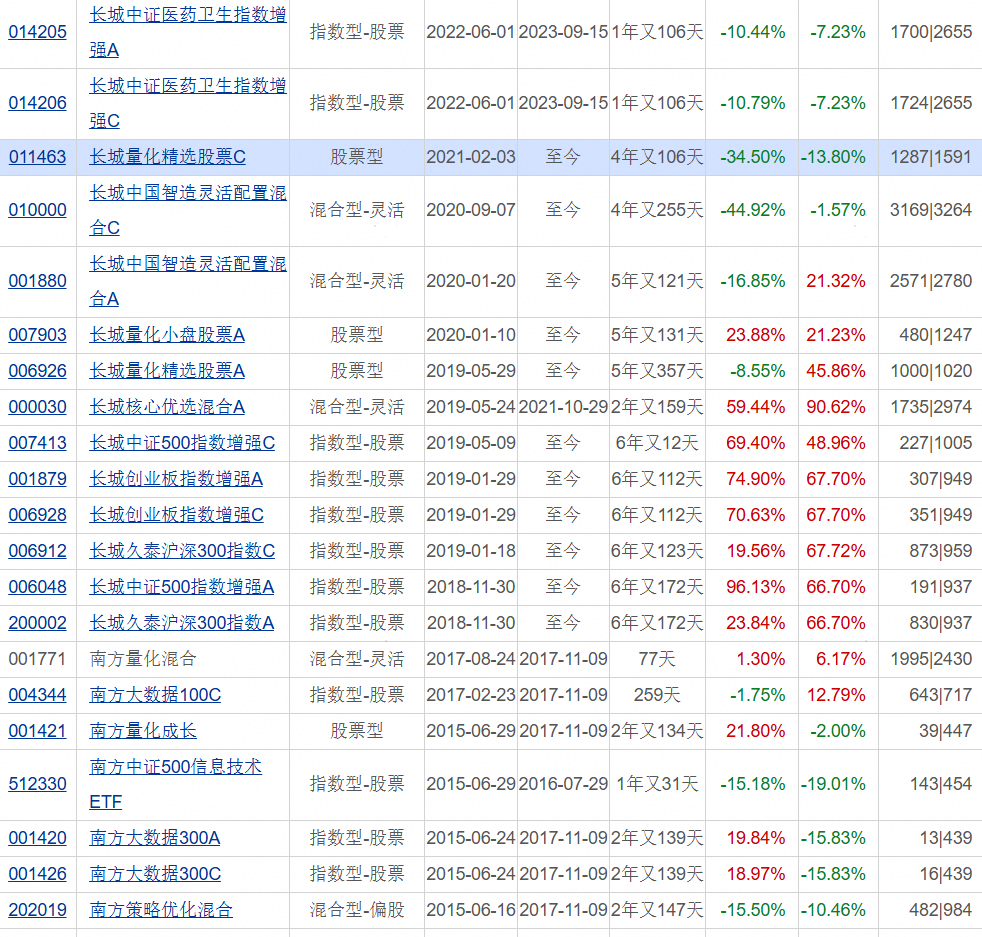
Task: Click the 长城中证500指数增强C fund name
Action: pyautogui.click(x=182, y=442)
